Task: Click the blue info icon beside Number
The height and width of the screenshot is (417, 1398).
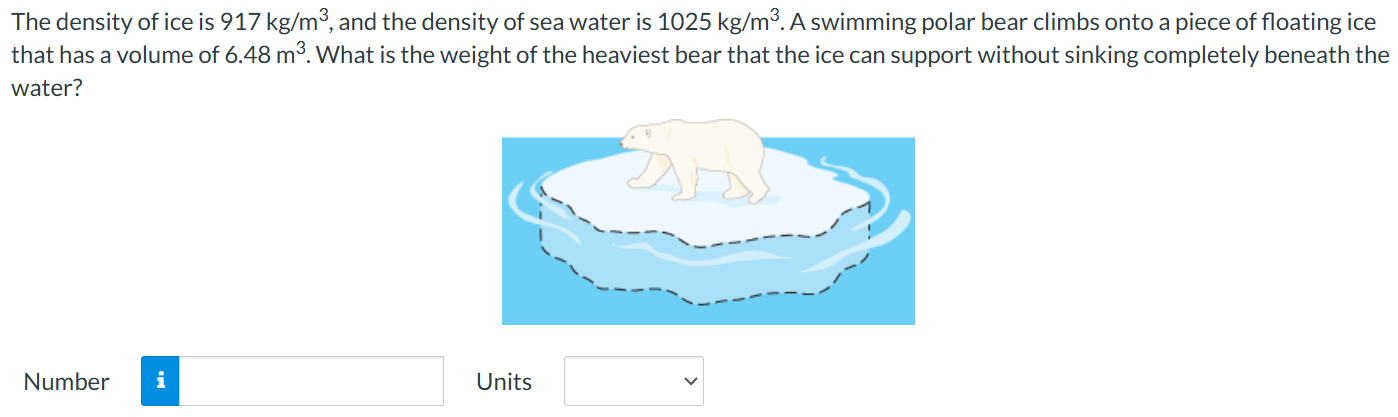Action: [160, 381]
